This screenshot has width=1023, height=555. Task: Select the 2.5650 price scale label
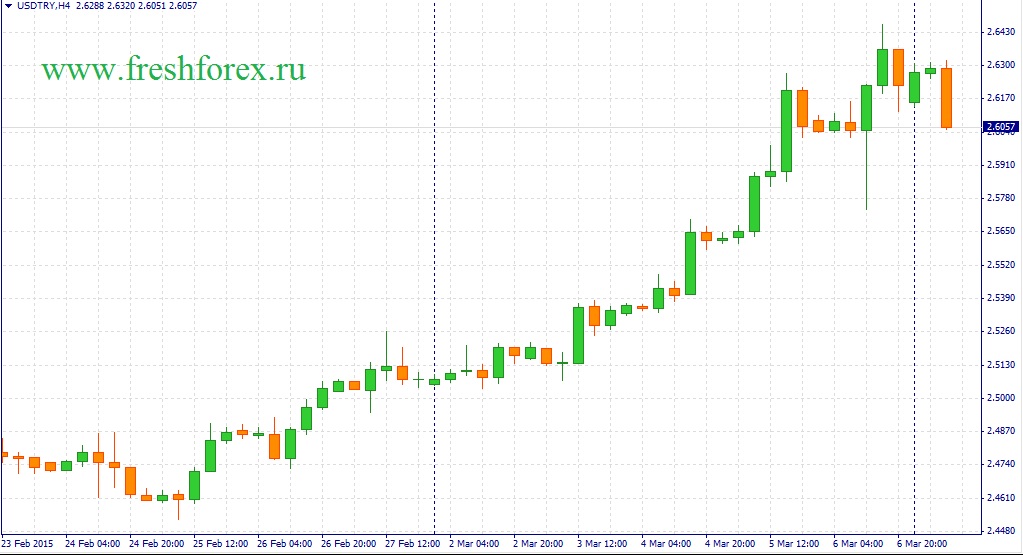pyautogui.click(x=1000, y=231)
